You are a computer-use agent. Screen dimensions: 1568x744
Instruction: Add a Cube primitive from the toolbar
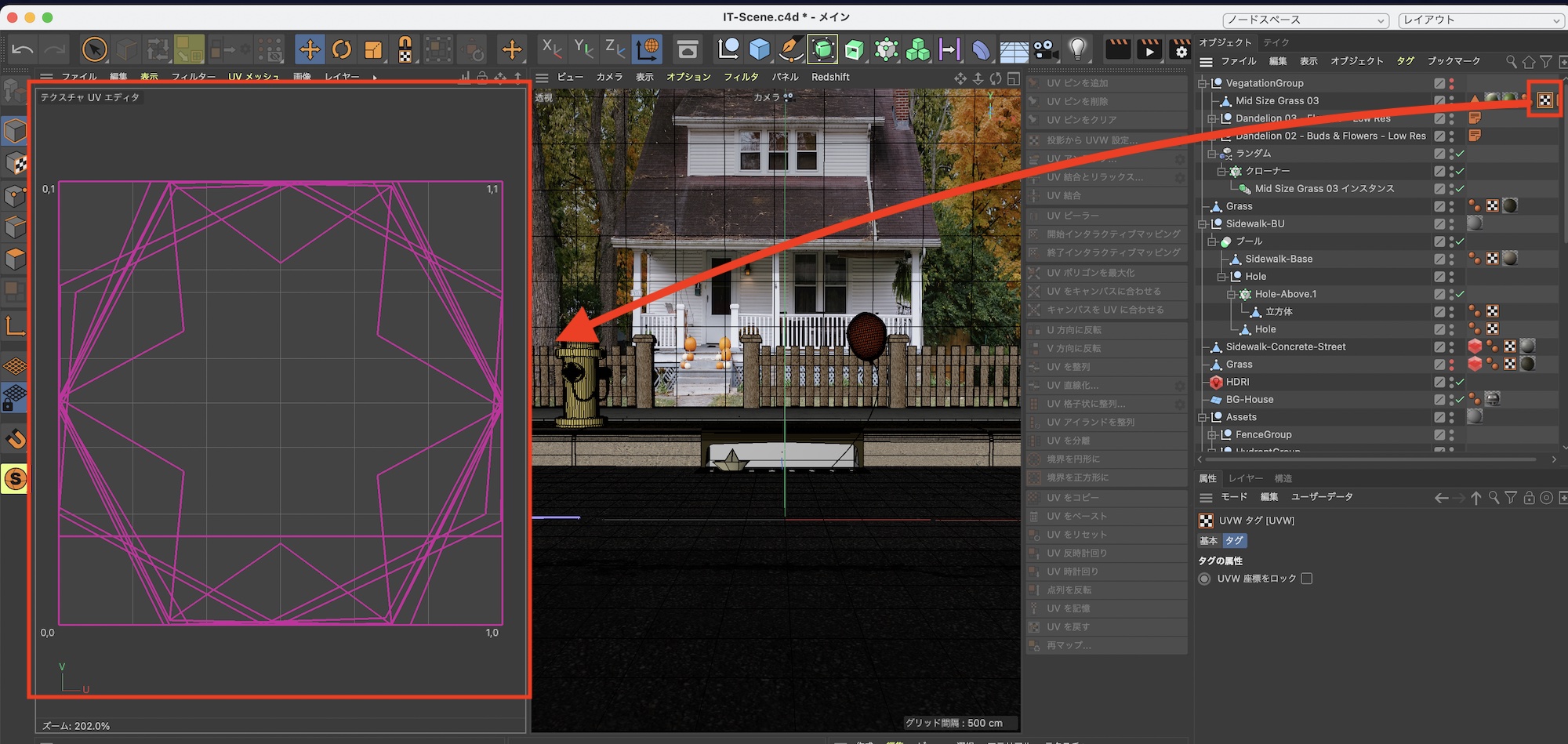759,50
